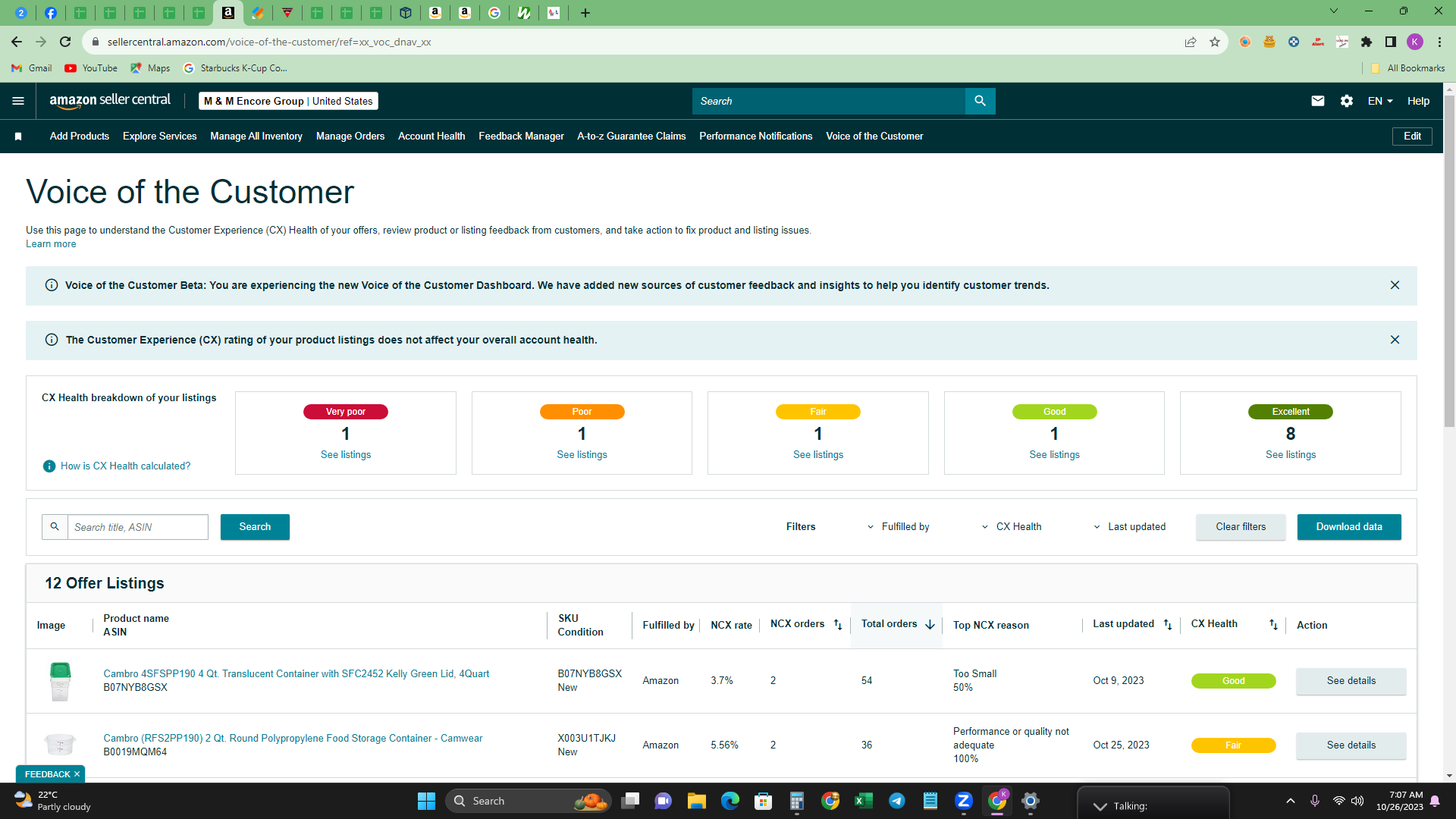
Task: Click the teal Search button for listings
Action: (255, 527)
